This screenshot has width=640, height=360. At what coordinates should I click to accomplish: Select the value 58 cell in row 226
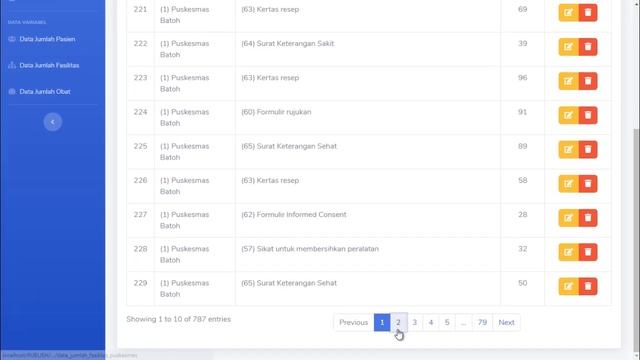pos(522,186)
